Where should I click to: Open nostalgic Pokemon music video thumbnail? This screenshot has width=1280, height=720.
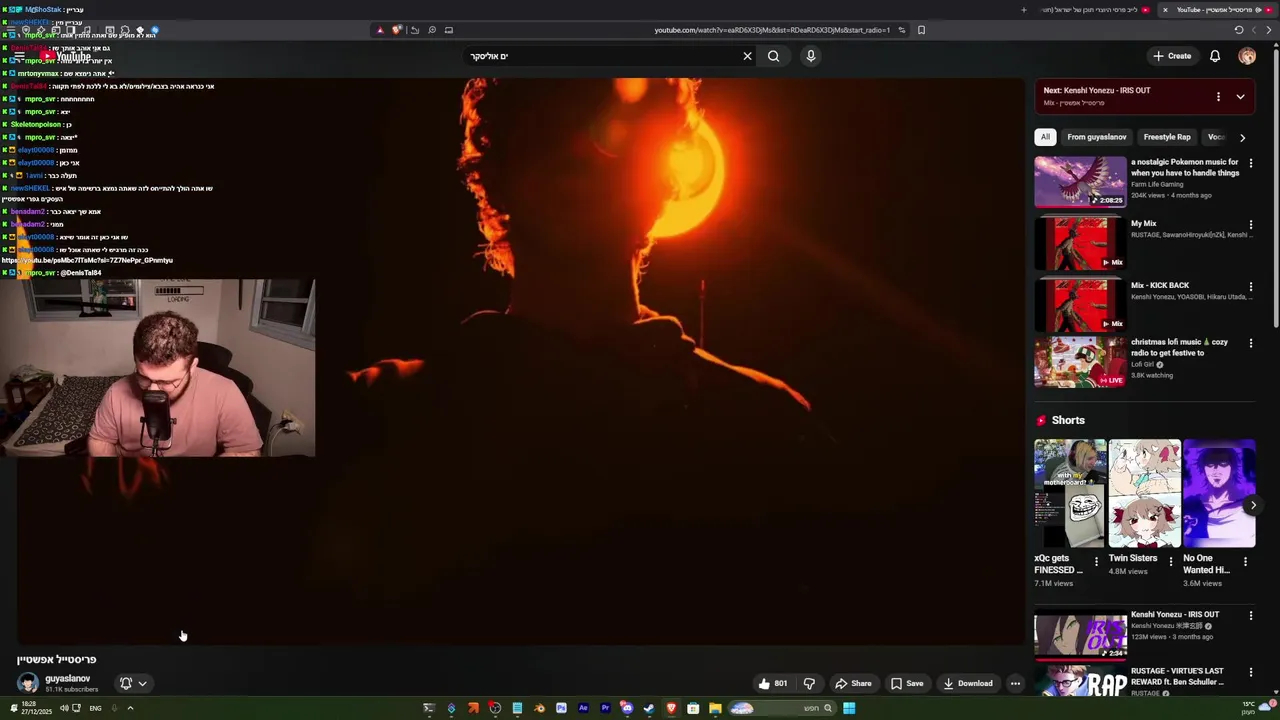click(x=1080, y=181)
